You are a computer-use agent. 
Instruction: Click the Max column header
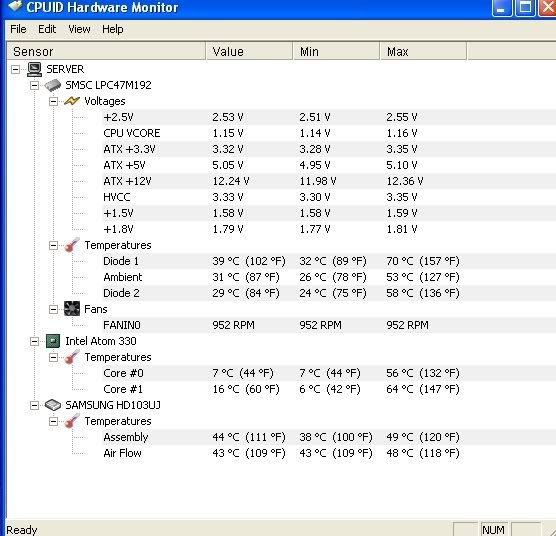click(423, 51)
